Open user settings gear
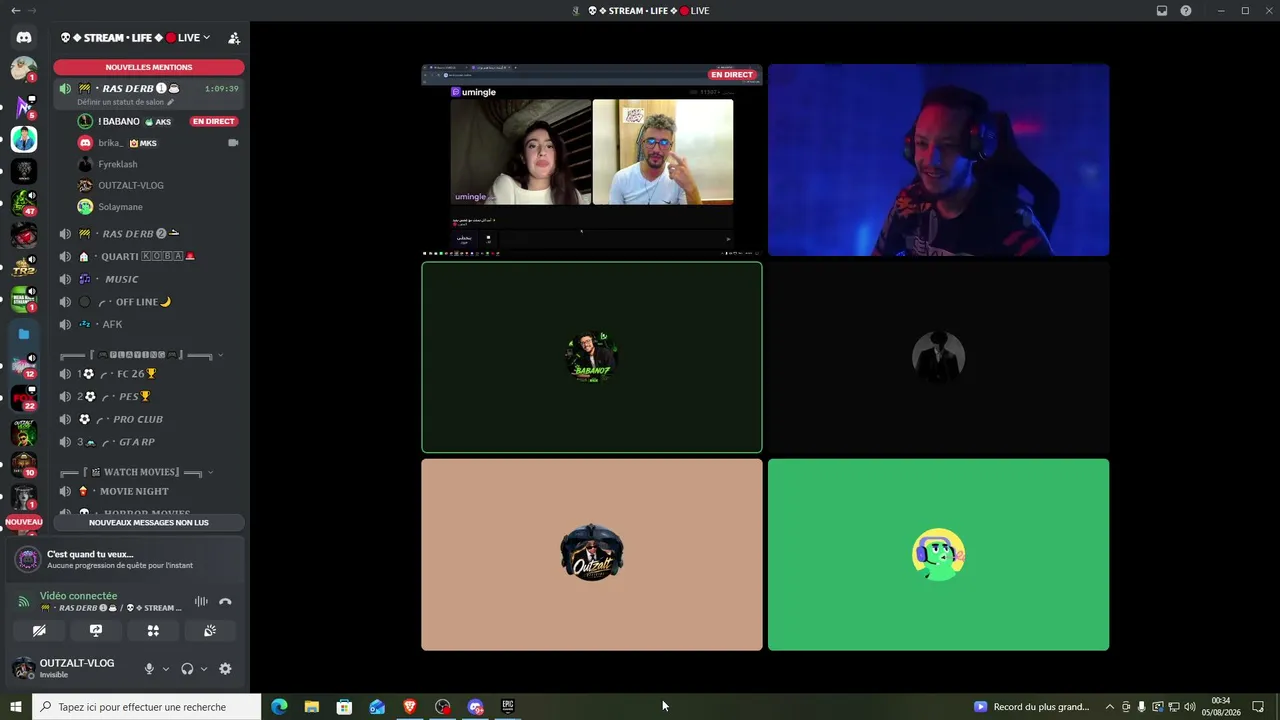This screenshot has width=1280, height=720. (x=225, y=669)
